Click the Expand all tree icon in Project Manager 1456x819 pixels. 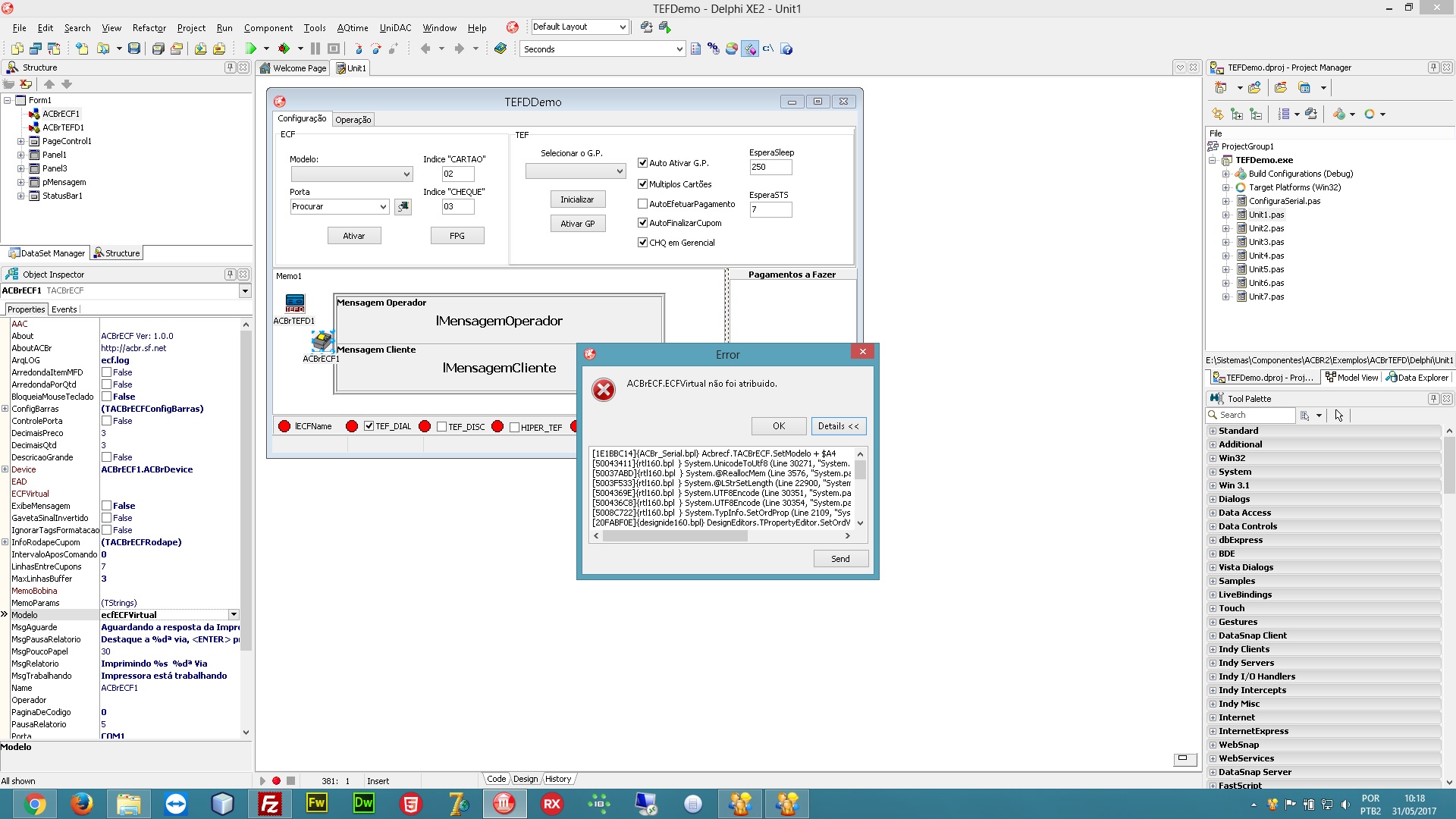point(1237,114)
